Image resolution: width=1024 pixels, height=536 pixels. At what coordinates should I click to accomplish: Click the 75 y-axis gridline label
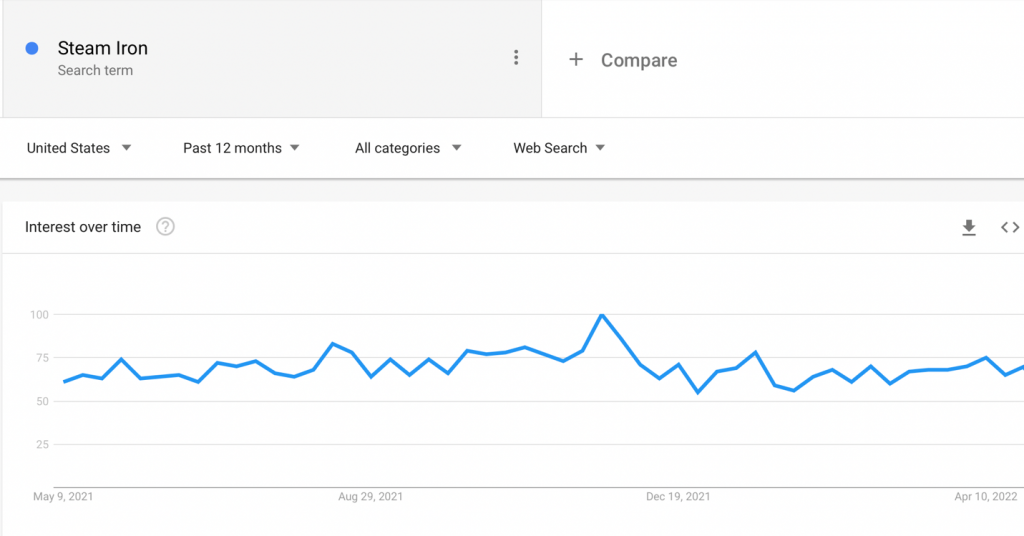(x=42, y=358)
